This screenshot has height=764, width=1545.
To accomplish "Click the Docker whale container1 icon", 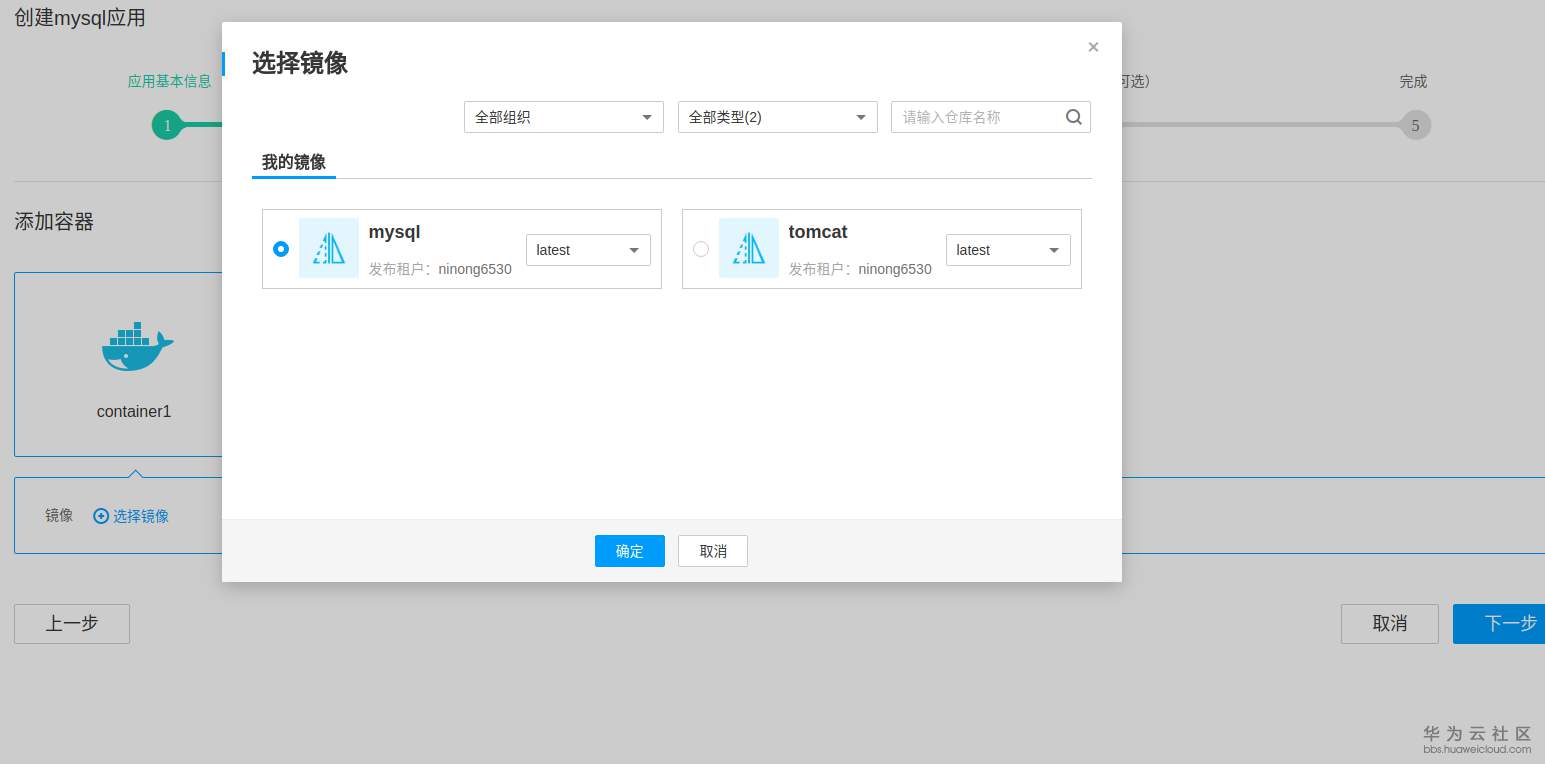I will click(137, 347).
